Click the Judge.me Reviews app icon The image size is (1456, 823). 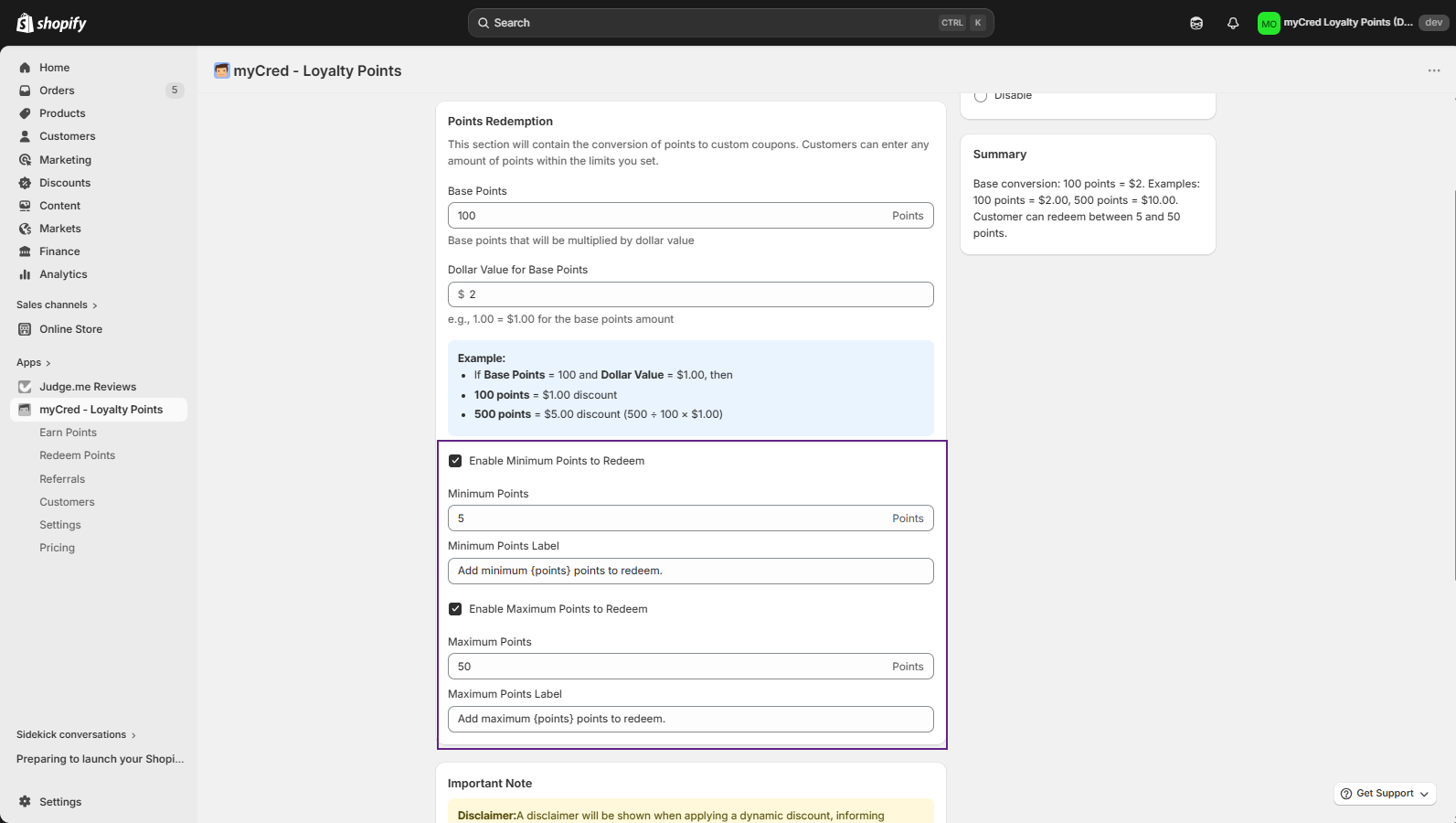25,387
